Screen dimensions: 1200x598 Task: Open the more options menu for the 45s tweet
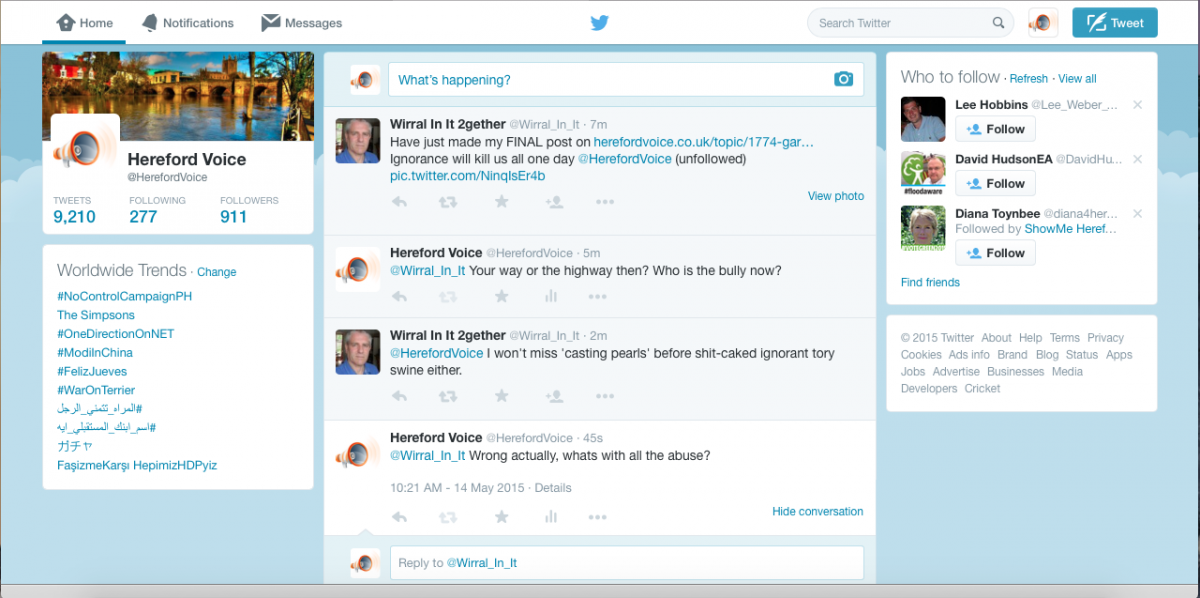[x=597, y=517]
